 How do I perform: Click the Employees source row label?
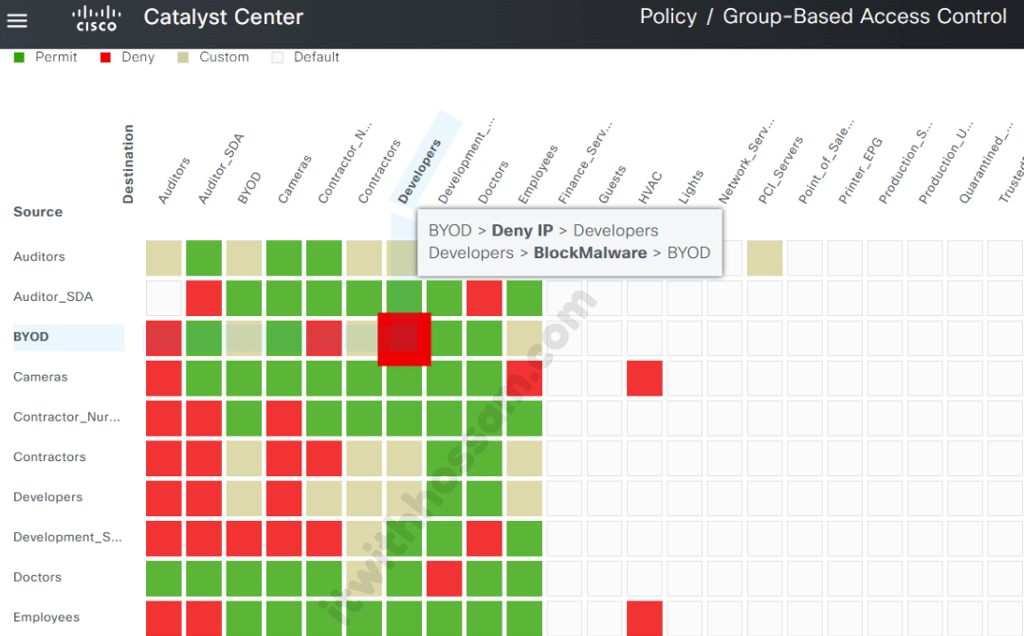pyautogui.click(x=46, y=617)
